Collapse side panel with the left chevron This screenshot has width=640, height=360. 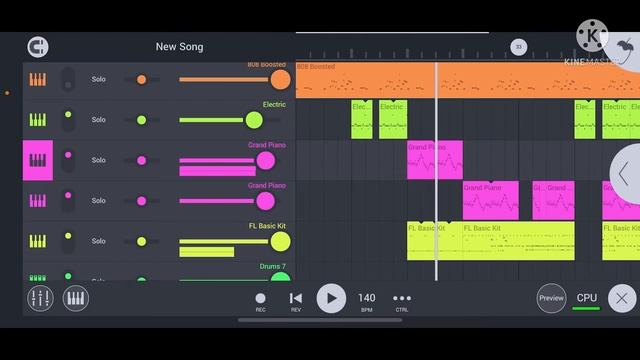point(624,174)
